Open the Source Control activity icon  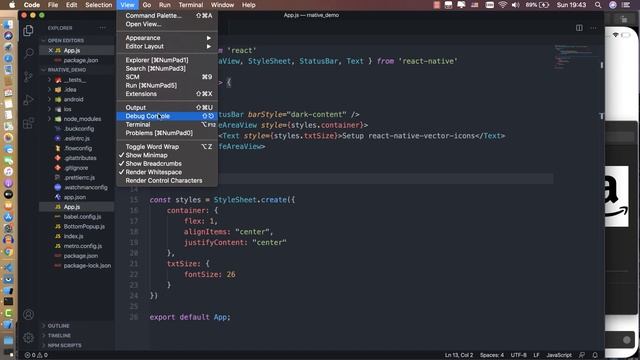pos(28,76)
